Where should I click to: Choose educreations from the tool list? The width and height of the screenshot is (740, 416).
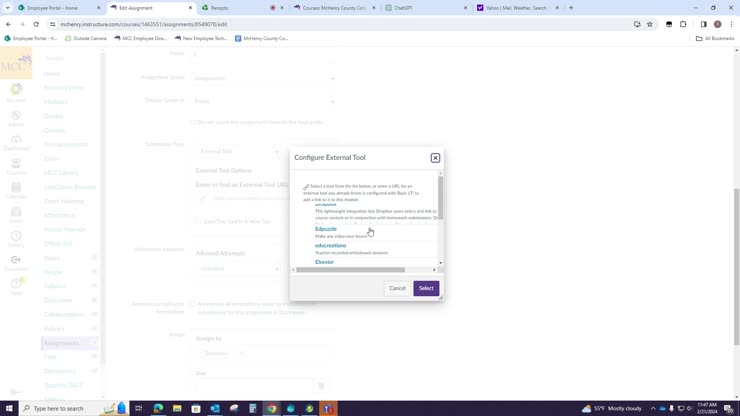point(331,245)
